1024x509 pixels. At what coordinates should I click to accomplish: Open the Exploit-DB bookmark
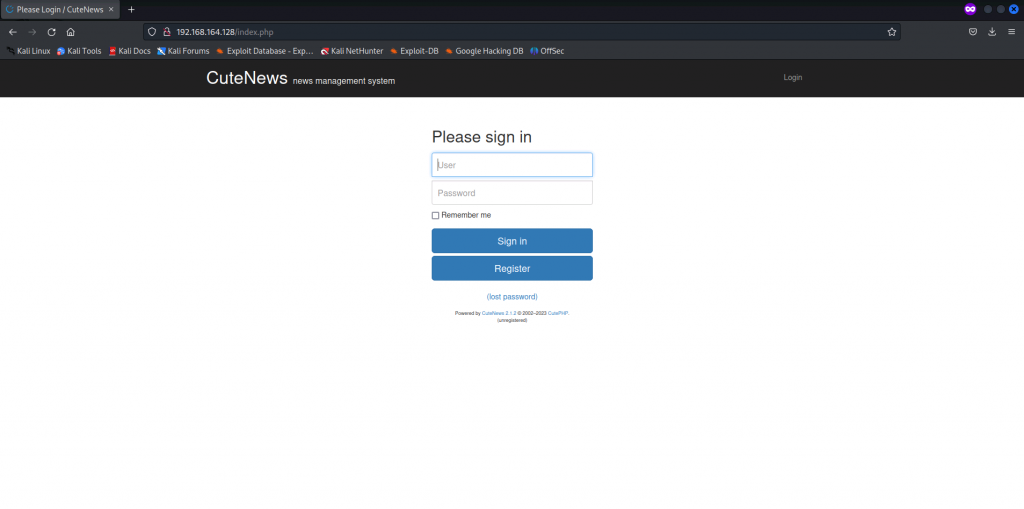[x=414, y=51]
